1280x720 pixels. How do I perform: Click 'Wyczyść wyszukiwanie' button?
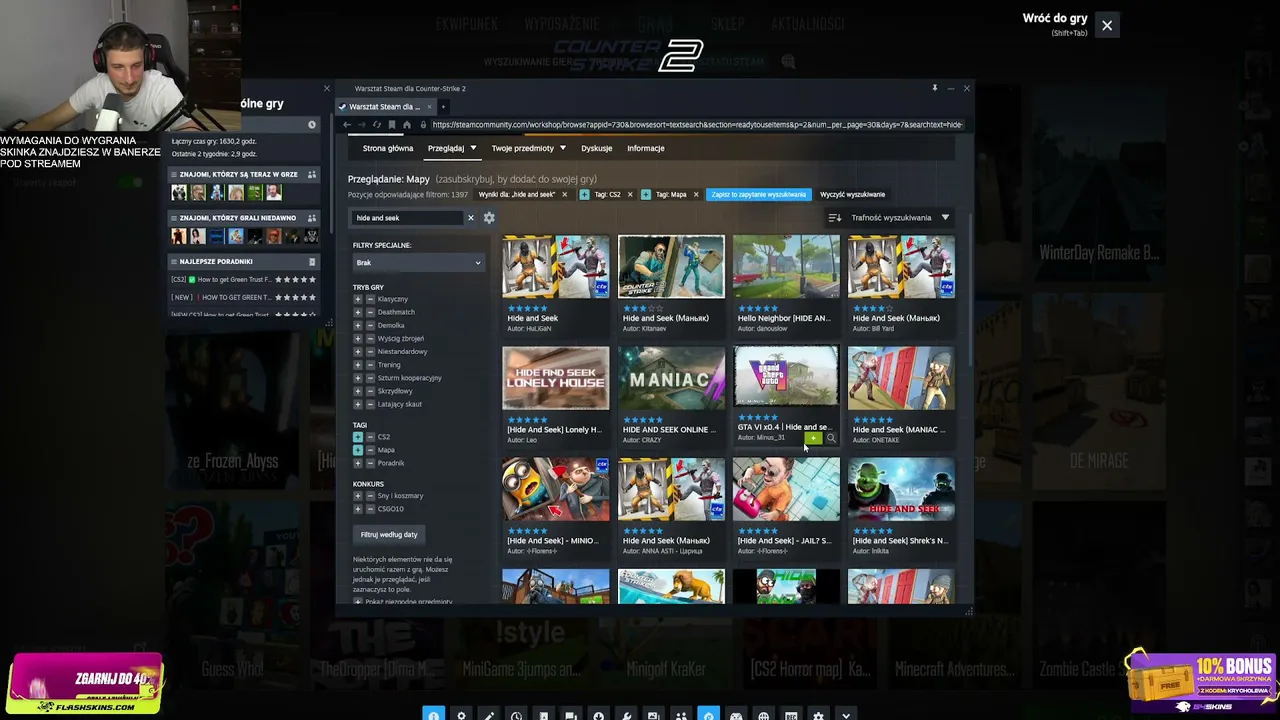click(852, 195)
